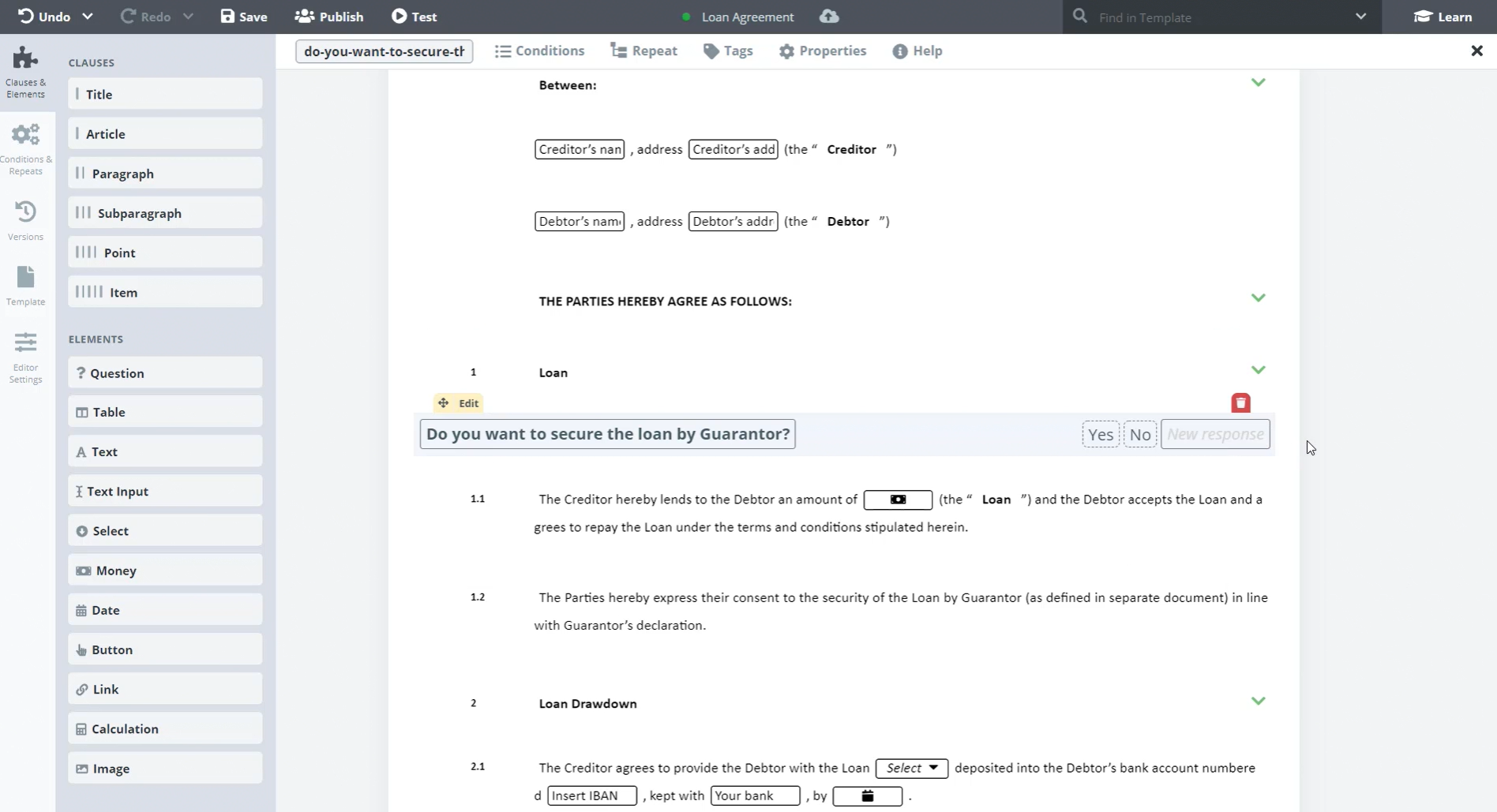This screenshot has width=1497, height=812.
Task: Collapse THE PARTIES HEREBY AGREE section
Action: [x=1258, y=297]
